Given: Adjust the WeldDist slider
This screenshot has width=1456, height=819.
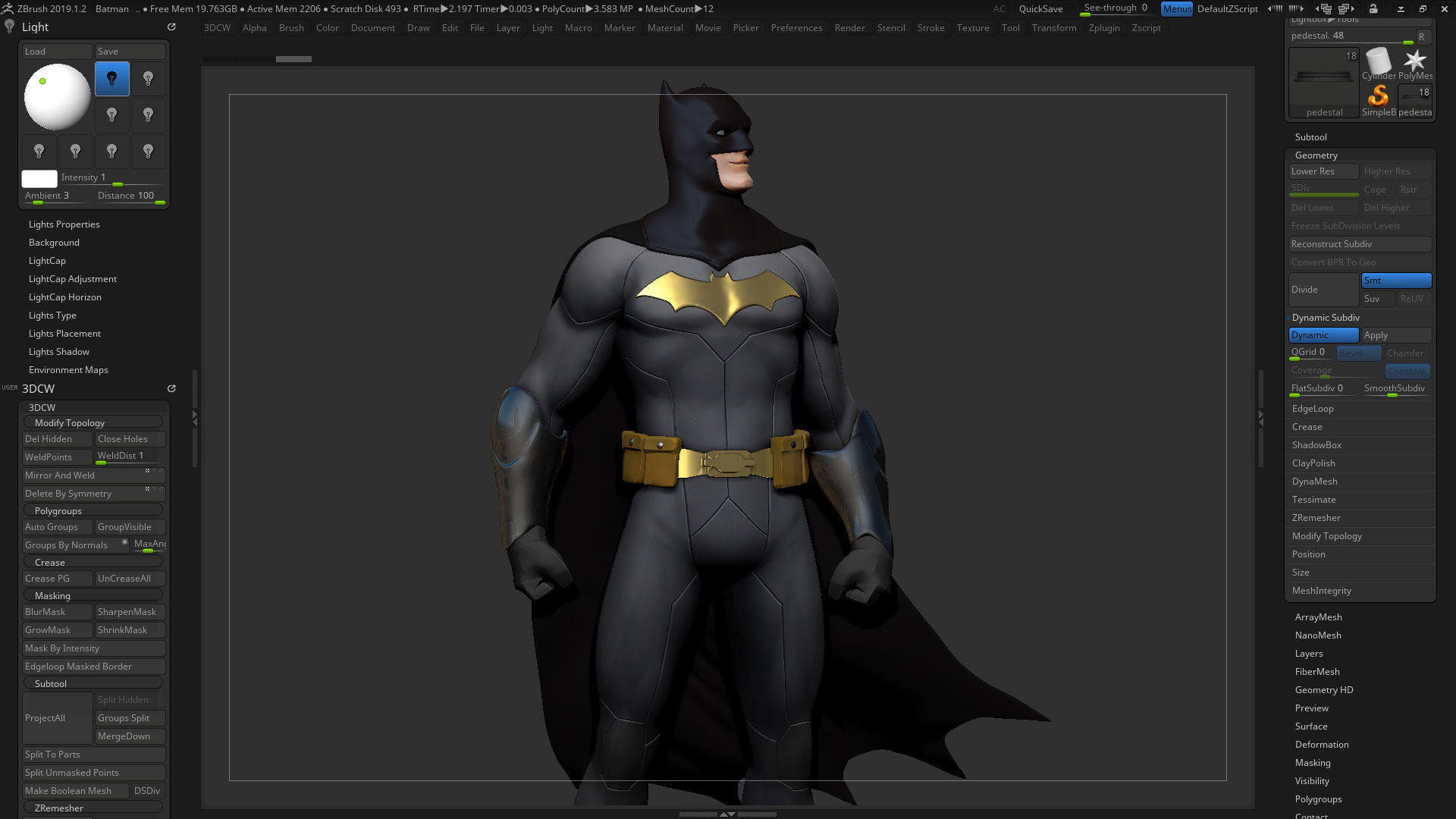Looking at the screenshot, I should (x=130, y=457).
